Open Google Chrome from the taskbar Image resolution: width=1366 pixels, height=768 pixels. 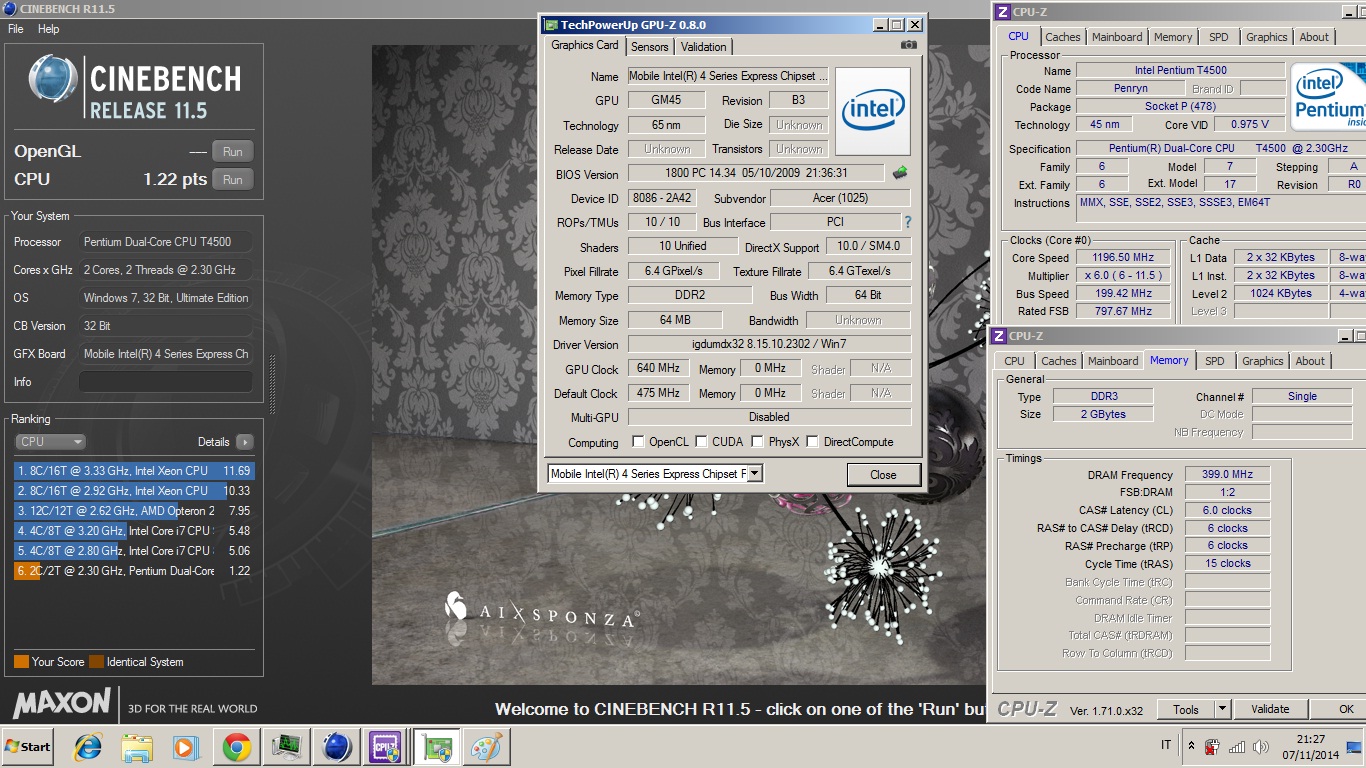(237, 747)
